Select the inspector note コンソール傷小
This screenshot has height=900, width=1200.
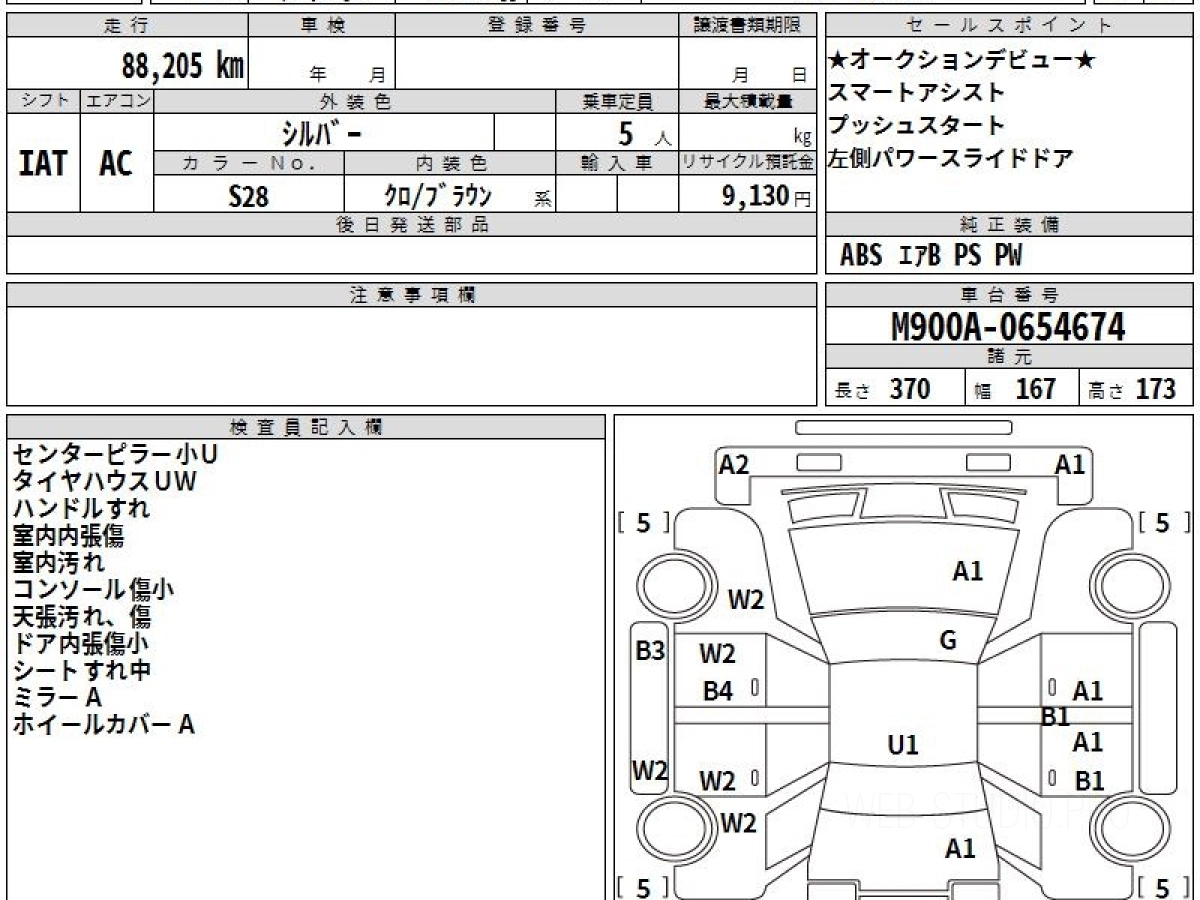(93, 589)
